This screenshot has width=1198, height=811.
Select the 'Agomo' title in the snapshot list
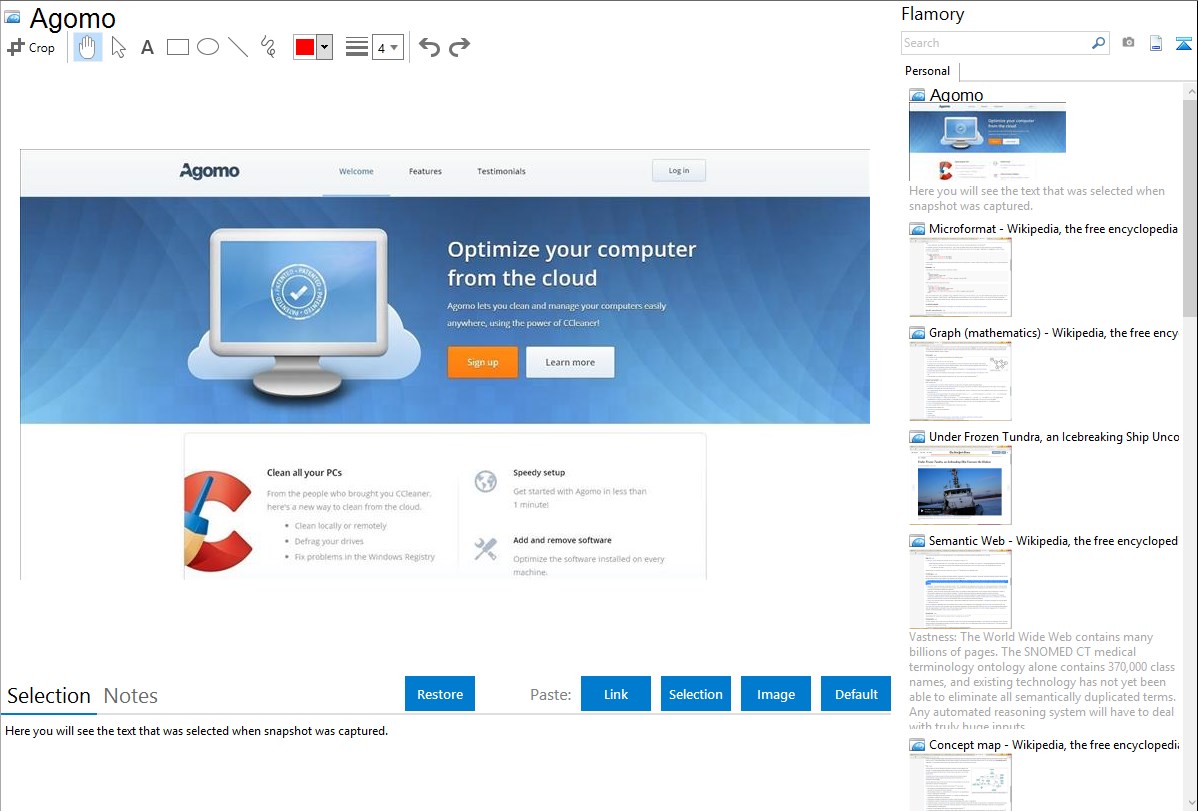click(x=957, y=96)
